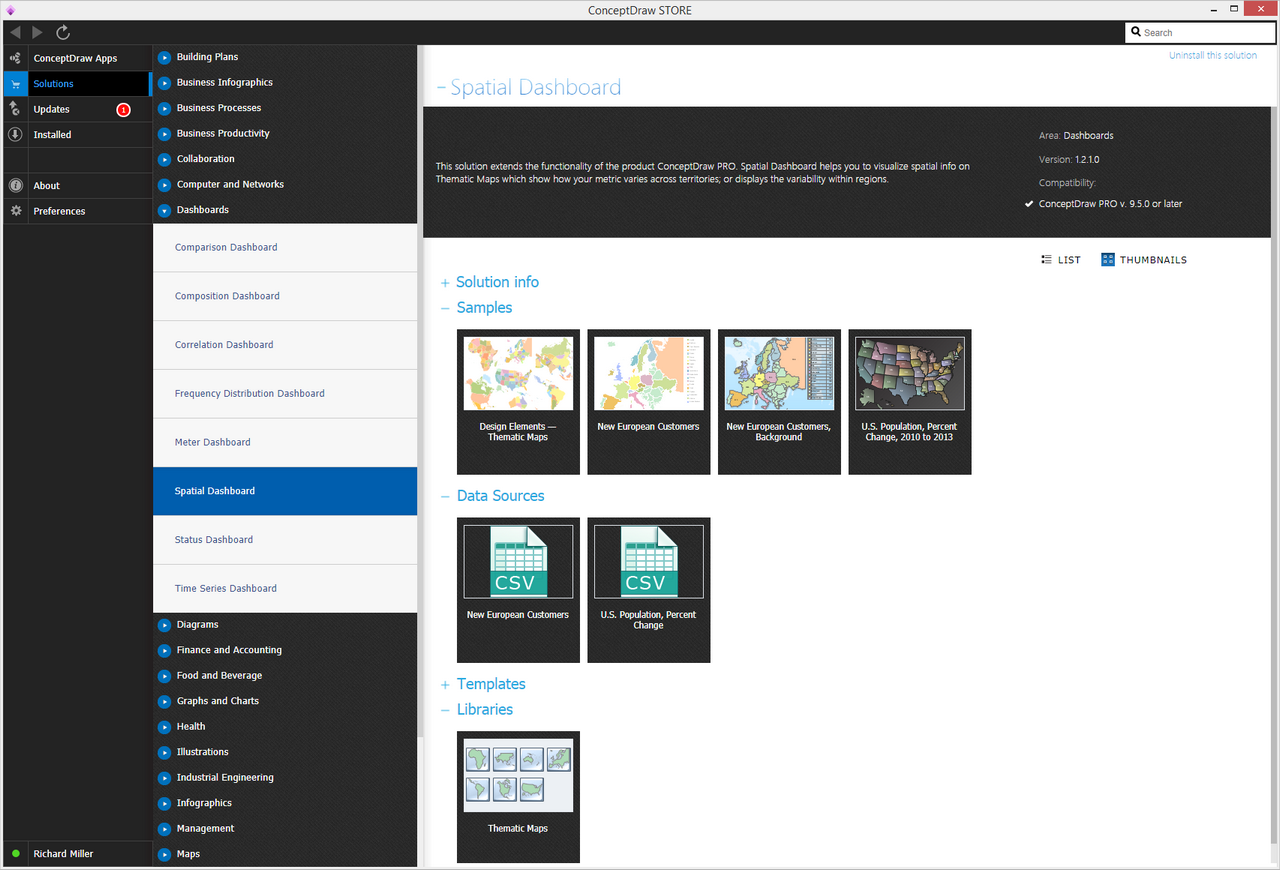Click the About info icon
This screenshot has height=870, width=1280.
pos(15,185)
